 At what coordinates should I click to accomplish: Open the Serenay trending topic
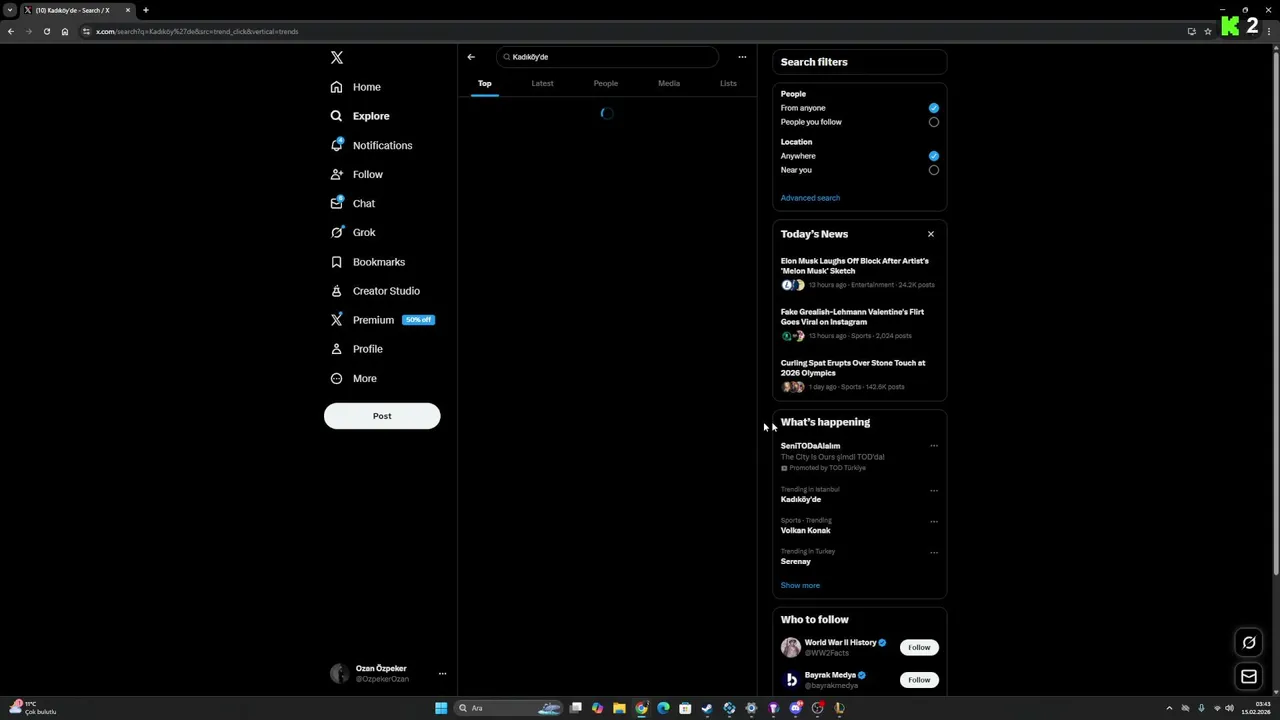coord(796,562)
